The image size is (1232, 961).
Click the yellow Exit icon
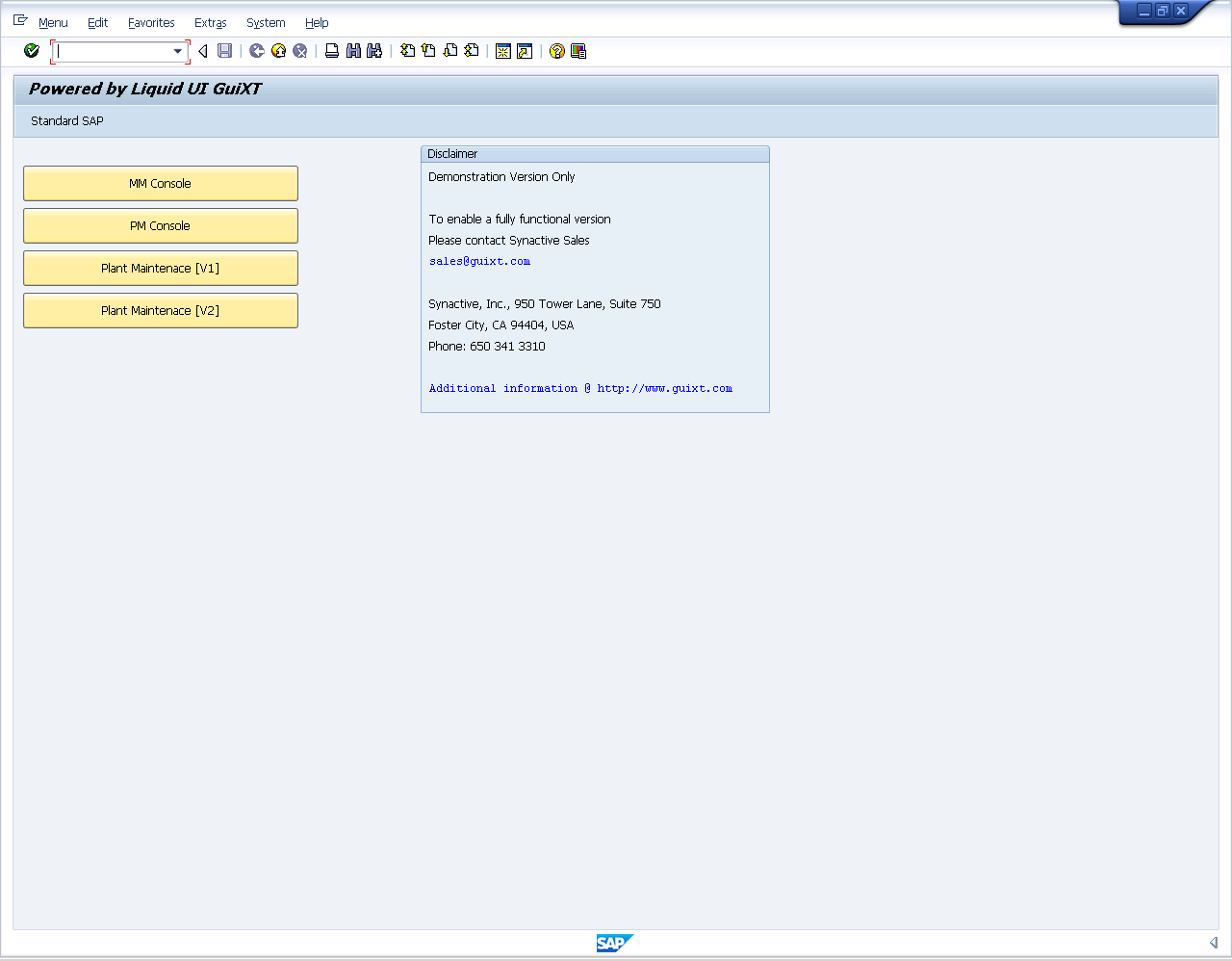tap(279, 51)
